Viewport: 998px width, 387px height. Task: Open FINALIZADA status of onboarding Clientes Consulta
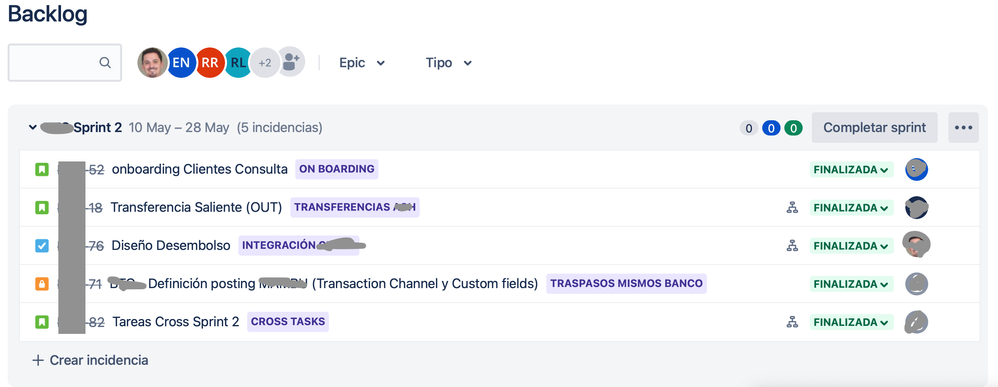click(851, 170)
